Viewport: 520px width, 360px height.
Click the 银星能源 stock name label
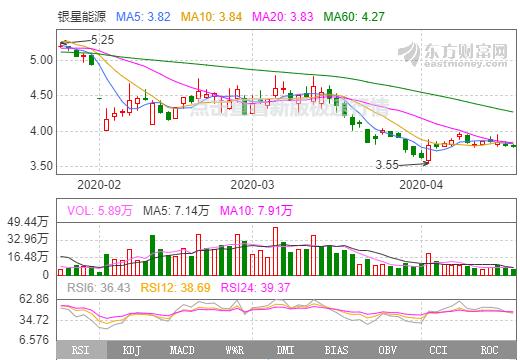coord(82,16)
